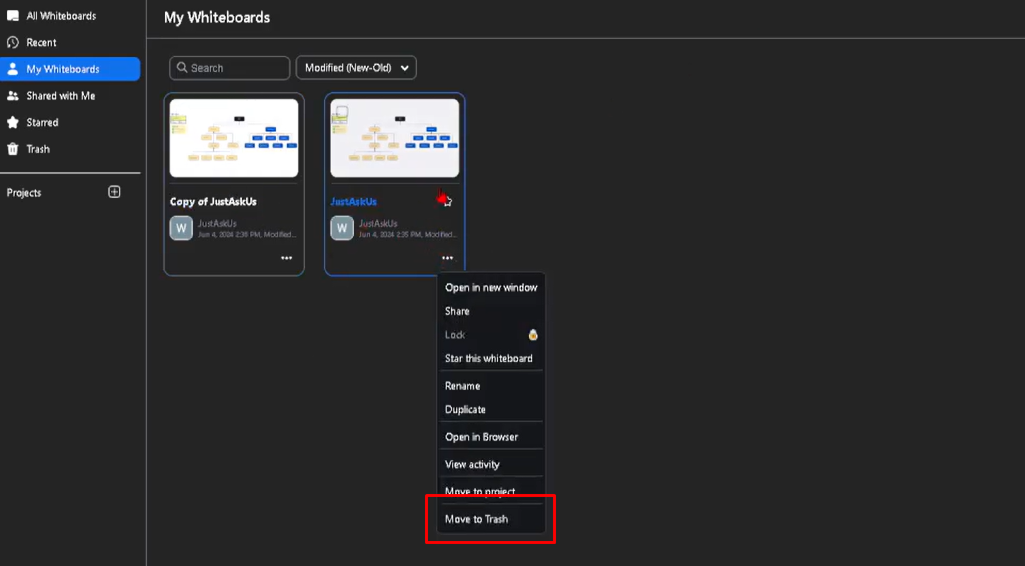Image resolution: width=1025 pixels, height=566 pixels.
Task: Click the Search whiteboards field
Action: coord(230,68)
